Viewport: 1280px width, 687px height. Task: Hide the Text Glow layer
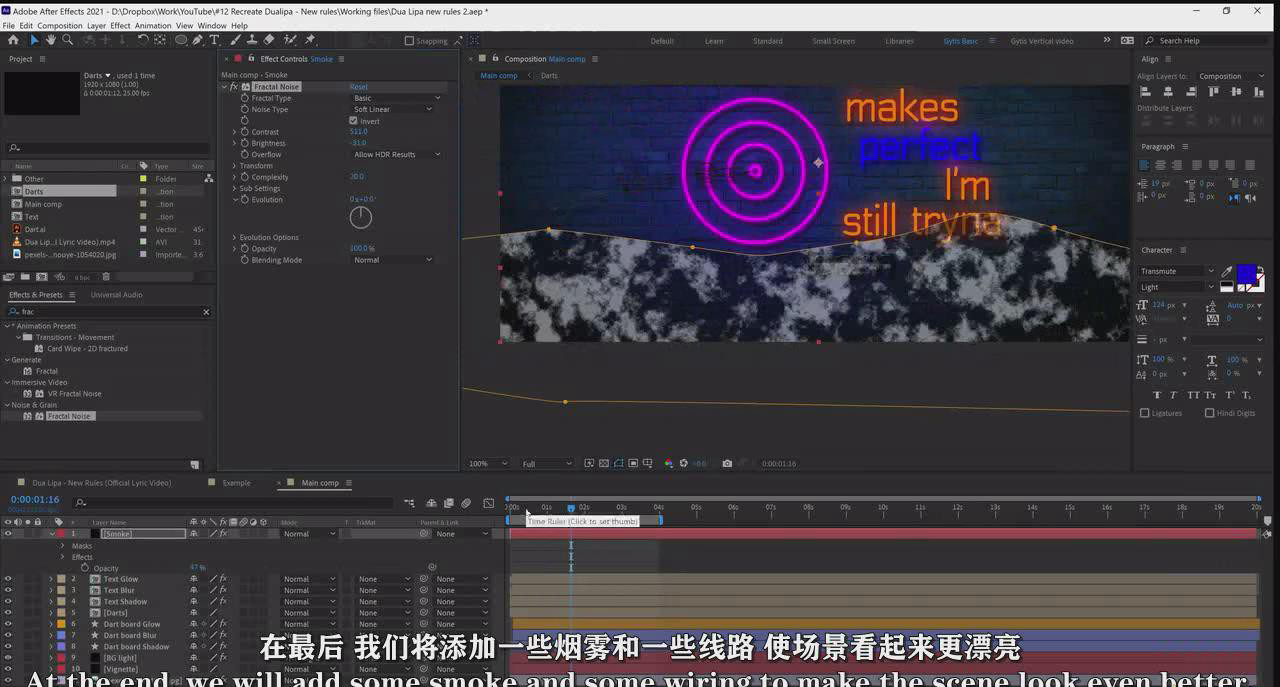(8, 579)
